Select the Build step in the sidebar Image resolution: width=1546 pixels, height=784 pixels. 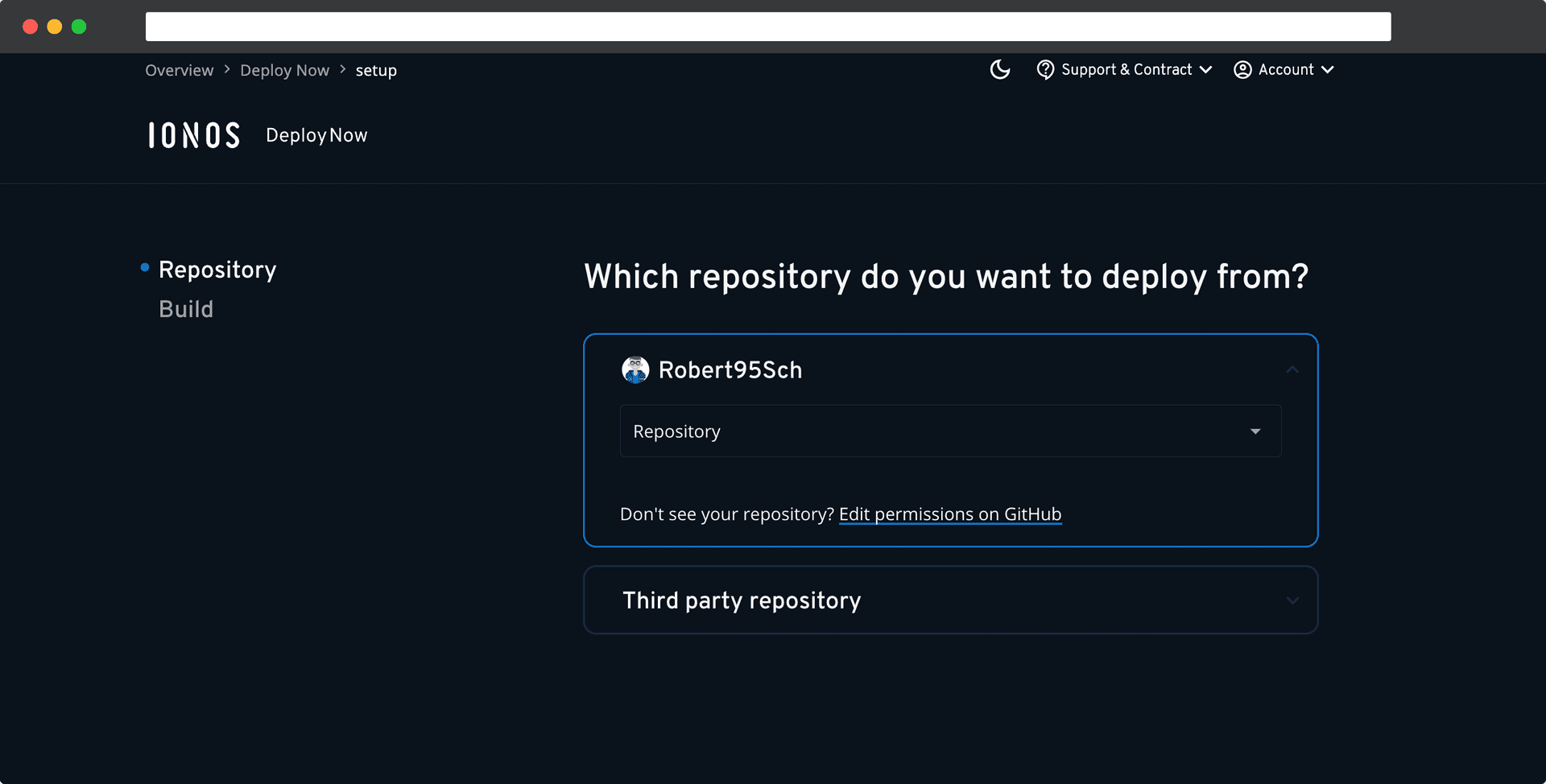[x=186, y=309]
